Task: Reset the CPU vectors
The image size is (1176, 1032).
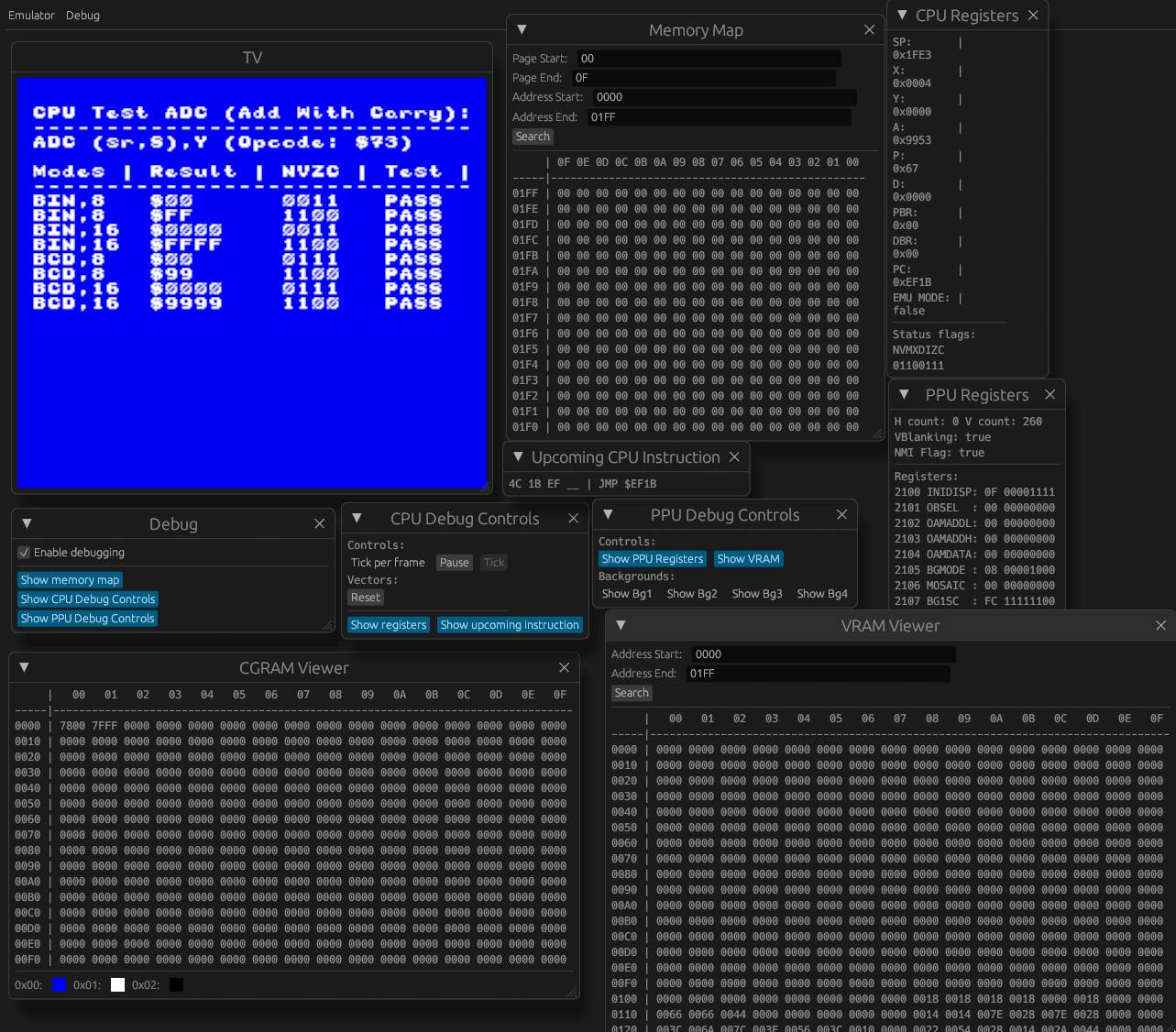Action: point(365,597)
